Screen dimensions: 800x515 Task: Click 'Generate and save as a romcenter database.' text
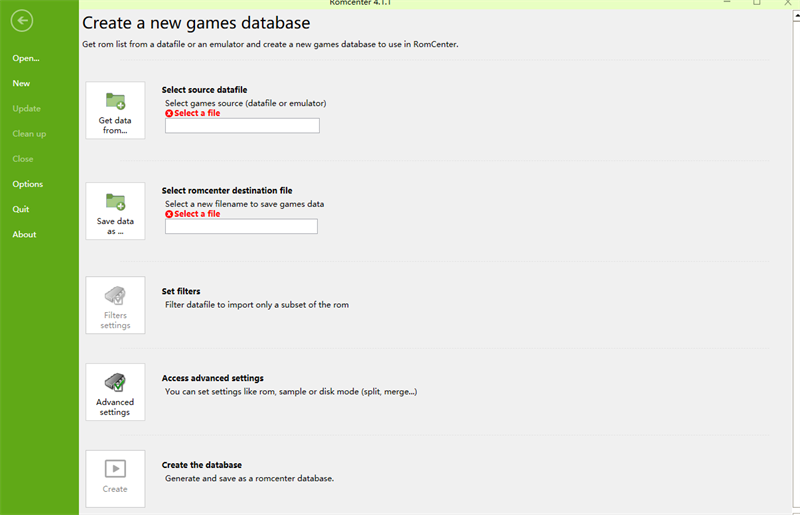pos(249,478)
